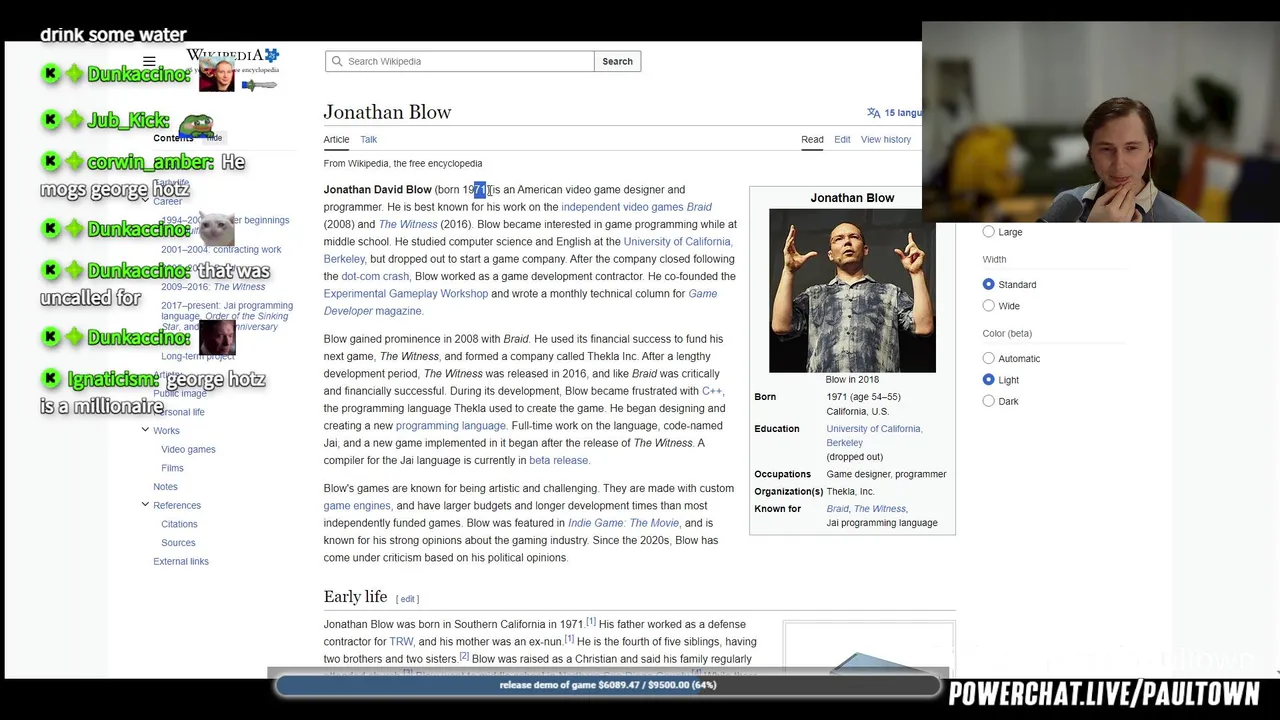Open the programming language link
Screen dimensions: 1280x720
[450, 426]
